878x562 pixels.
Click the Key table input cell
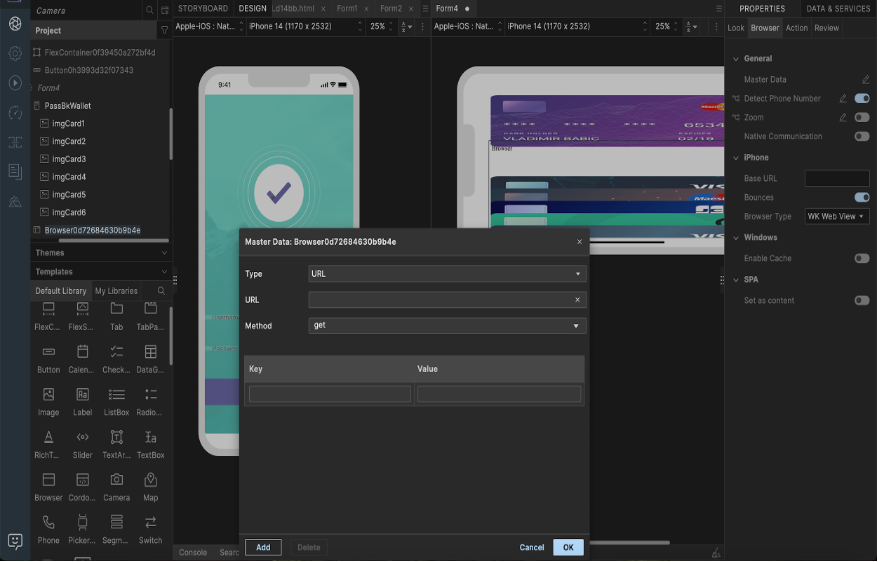tap(330, 394)
